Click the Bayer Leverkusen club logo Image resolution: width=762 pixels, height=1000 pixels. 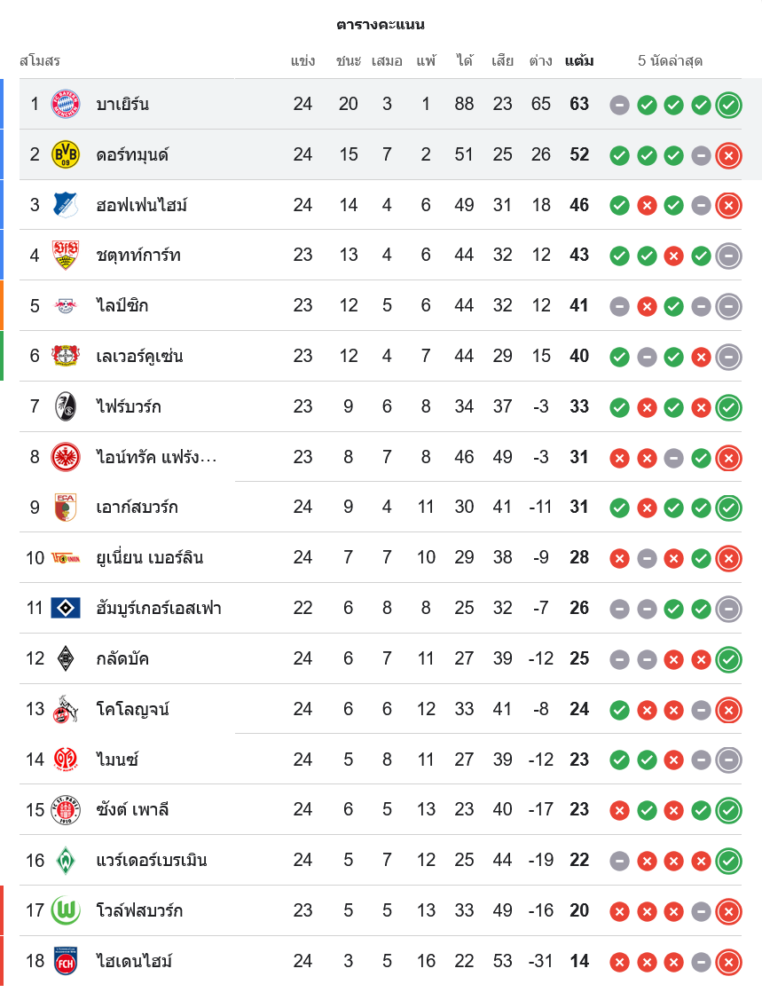click(x=65, y=356)
